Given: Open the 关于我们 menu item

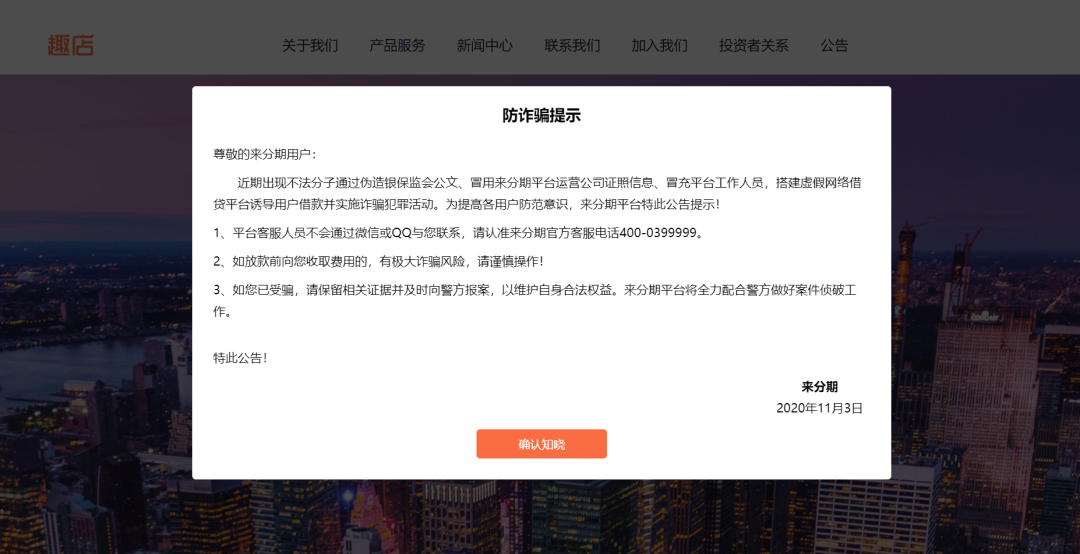Looking at the screenshot, I should click(x=310, y=45).
